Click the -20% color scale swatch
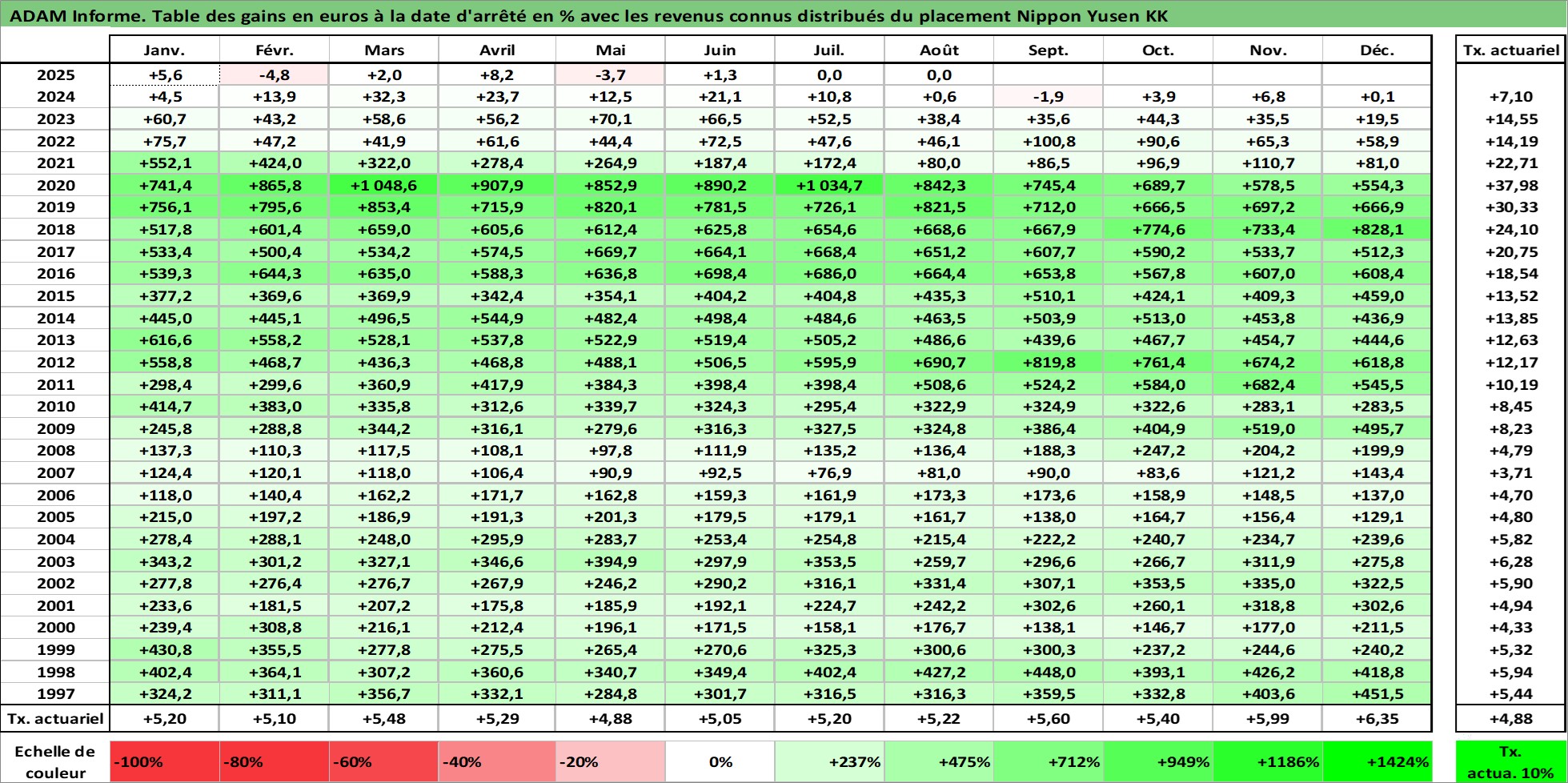Image resolution: width=1568 pixels, height=783 pixels. click(610, 761)
